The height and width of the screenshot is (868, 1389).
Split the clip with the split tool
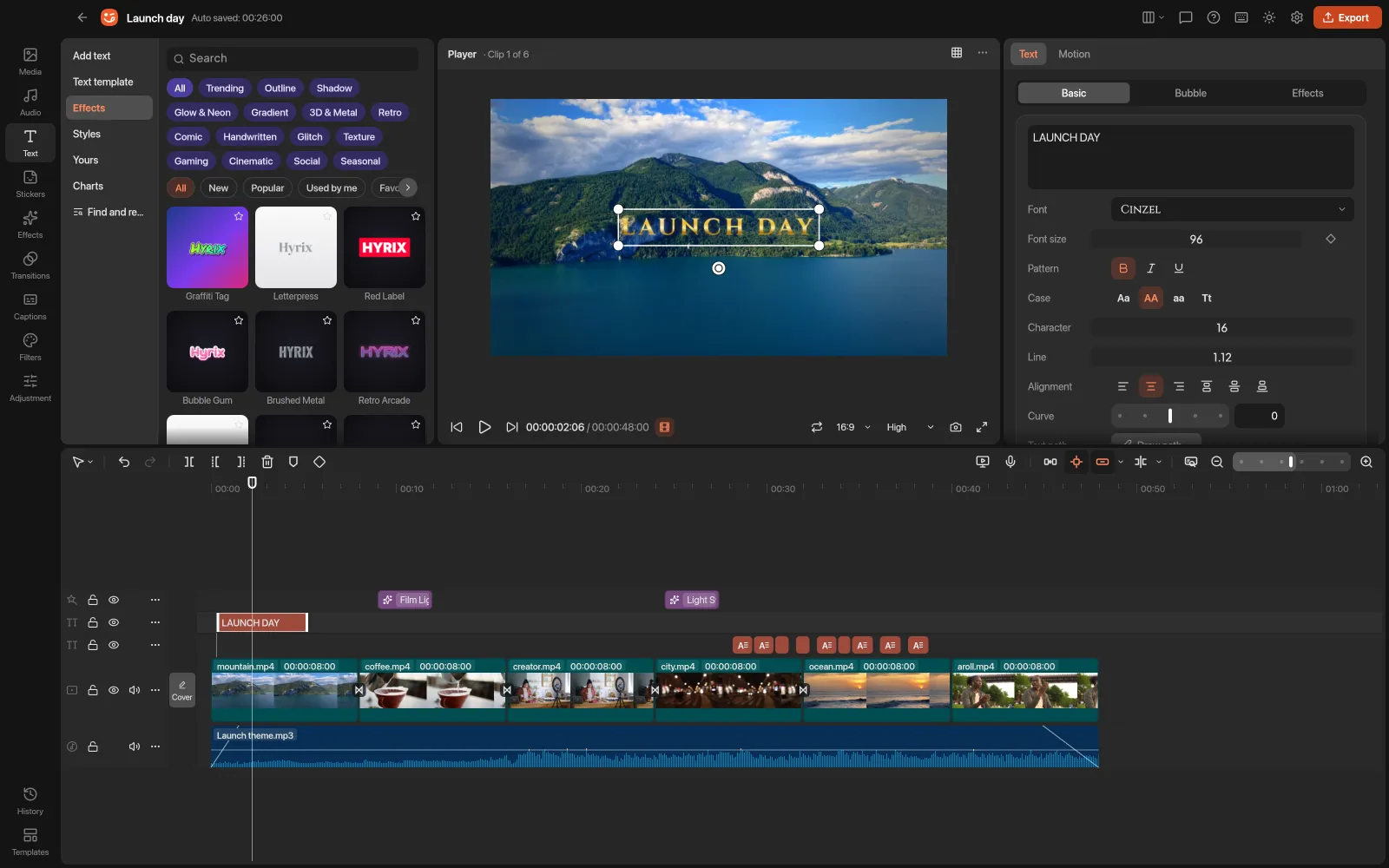[x=189, y=462]
